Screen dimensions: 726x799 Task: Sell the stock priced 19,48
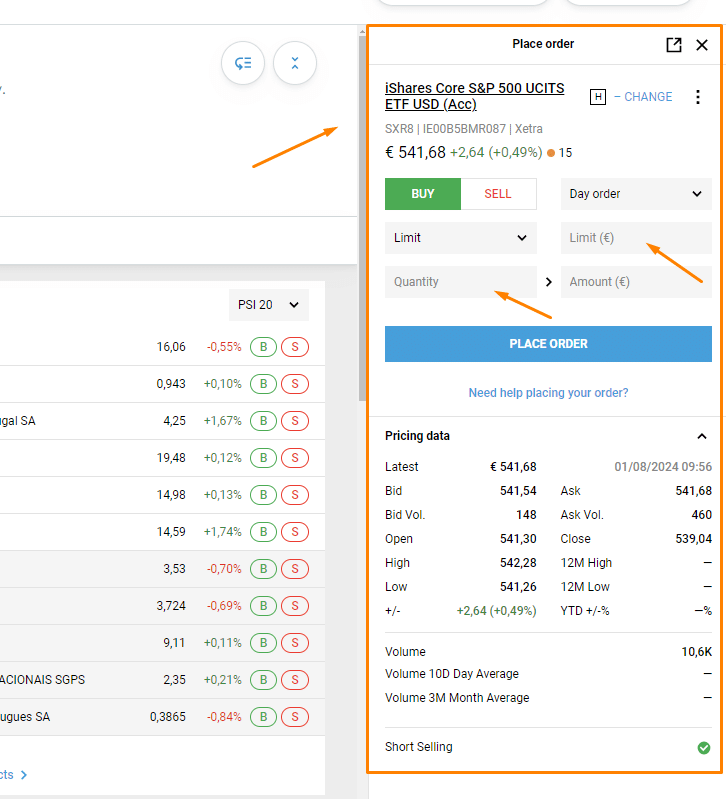[x=295, y=458]
